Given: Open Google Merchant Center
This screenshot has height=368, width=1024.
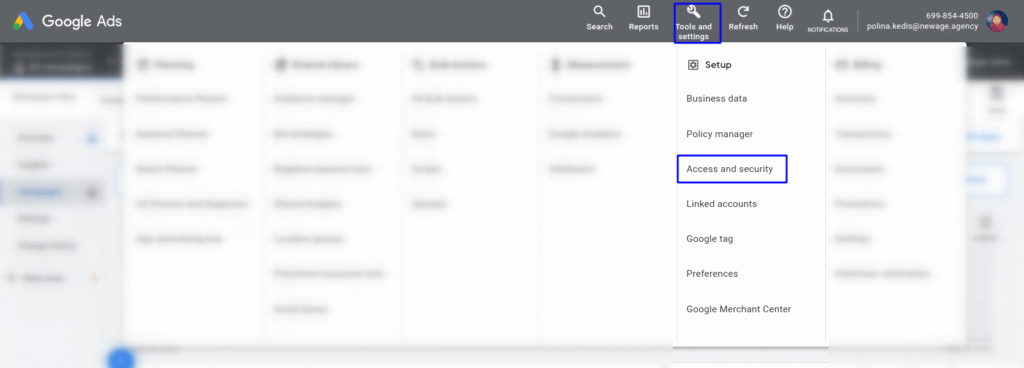Looking at the screenshot, I should [x=739, y=309].
